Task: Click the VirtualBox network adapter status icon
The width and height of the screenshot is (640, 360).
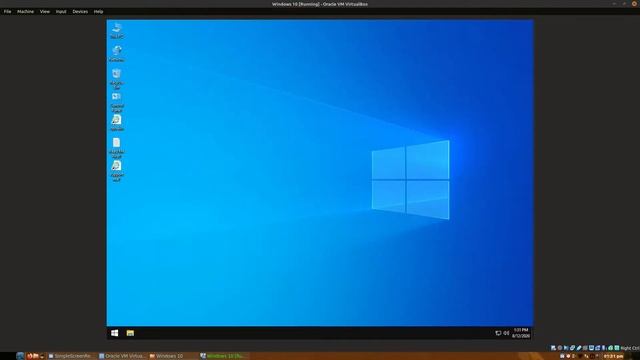Action: pos(572,348)
